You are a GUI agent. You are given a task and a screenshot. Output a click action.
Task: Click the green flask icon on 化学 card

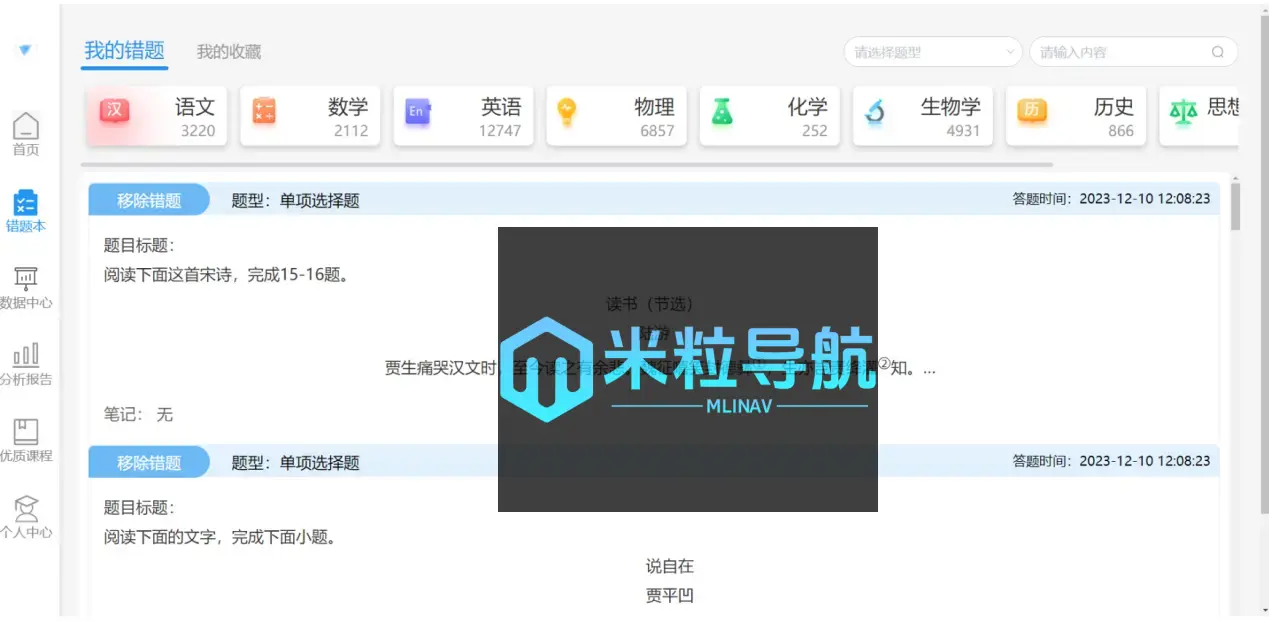tap(722, 111)
